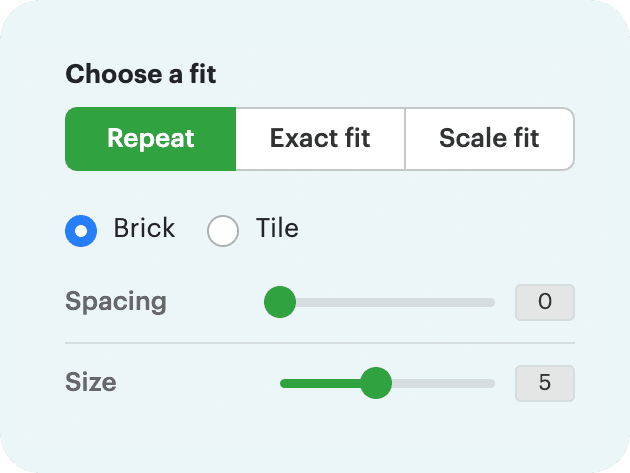The width and height of the screenshot is (630, 473).
Task: Click the white dot inside Brick radio
Action: click(x=82, y=232)
